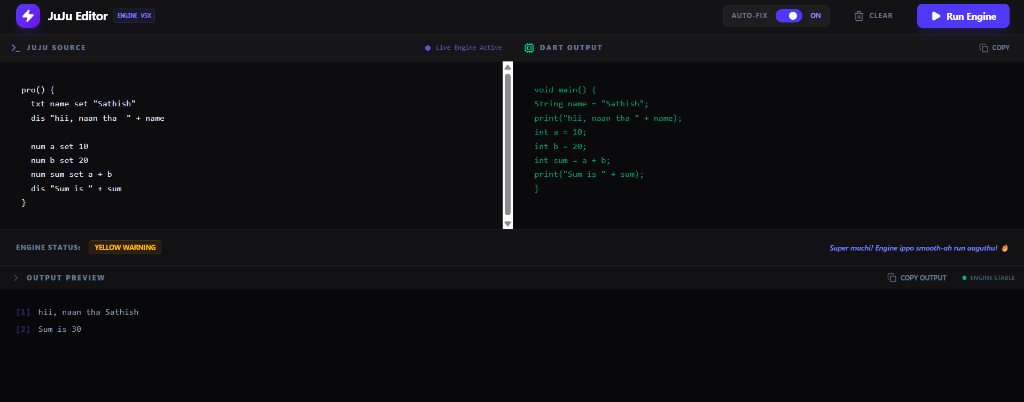Click the ON label beside the toggle
Screen dimensions: 1024x402
(816, 16)
